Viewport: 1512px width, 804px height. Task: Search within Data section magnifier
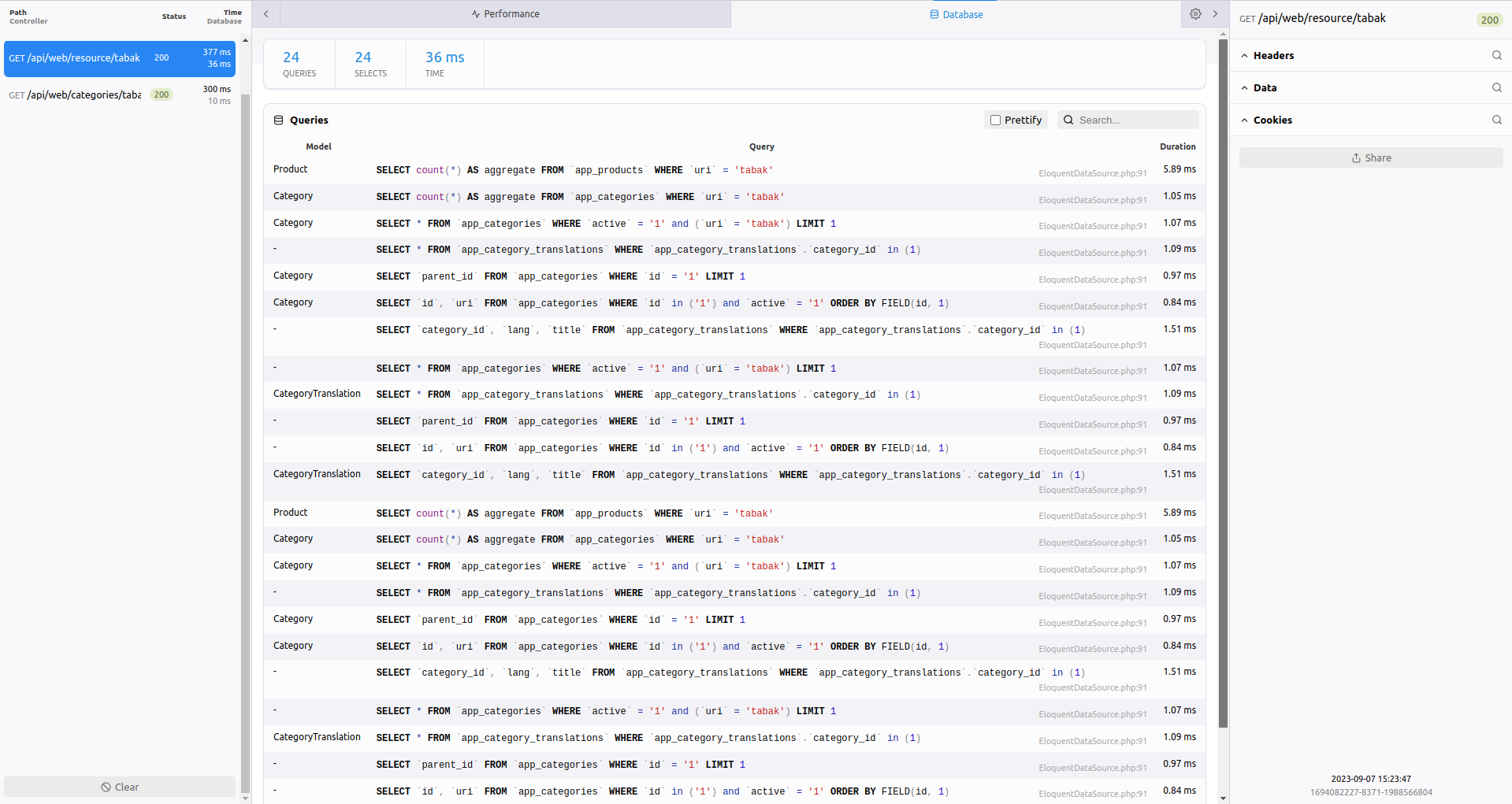(1496, 87)
